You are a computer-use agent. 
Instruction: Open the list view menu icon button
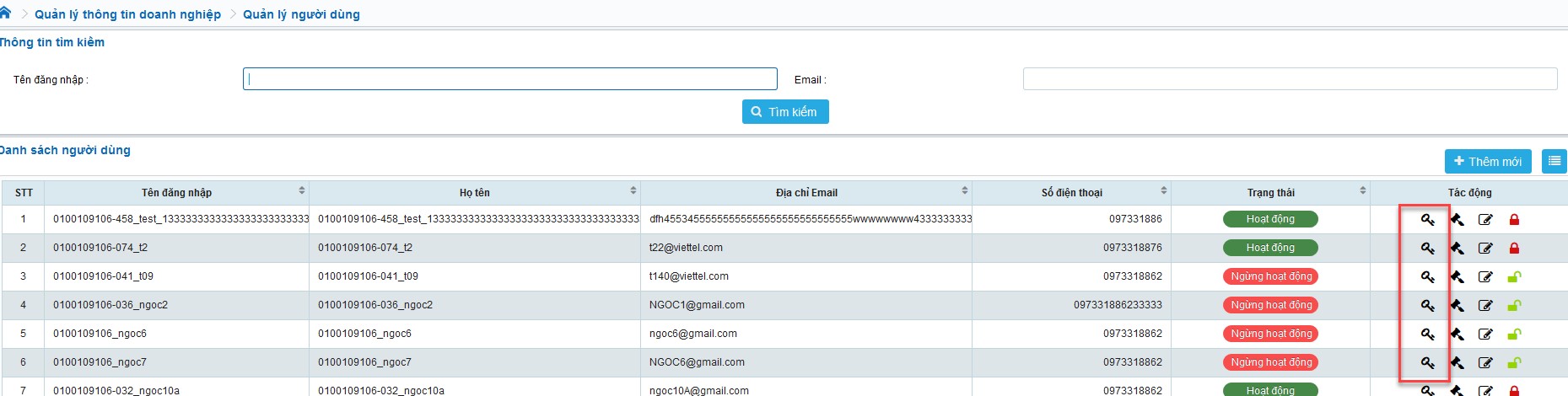coord(1554,161)
